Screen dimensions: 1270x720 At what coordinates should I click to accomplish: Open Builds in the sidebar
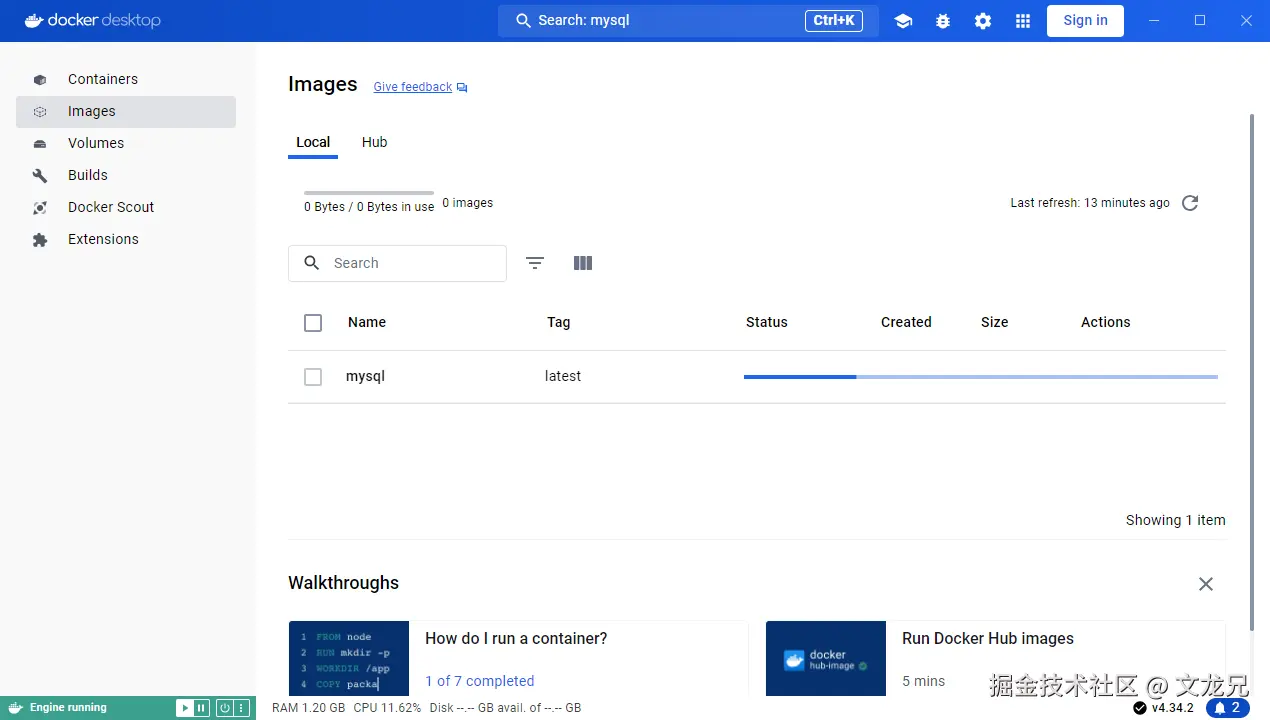pos(126,175)
